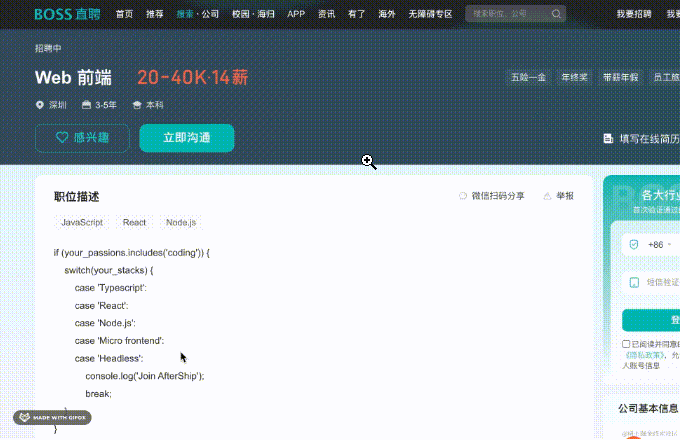The image size is (680, 440).
Task: Click the React skill tag
Action: (134, 222)
